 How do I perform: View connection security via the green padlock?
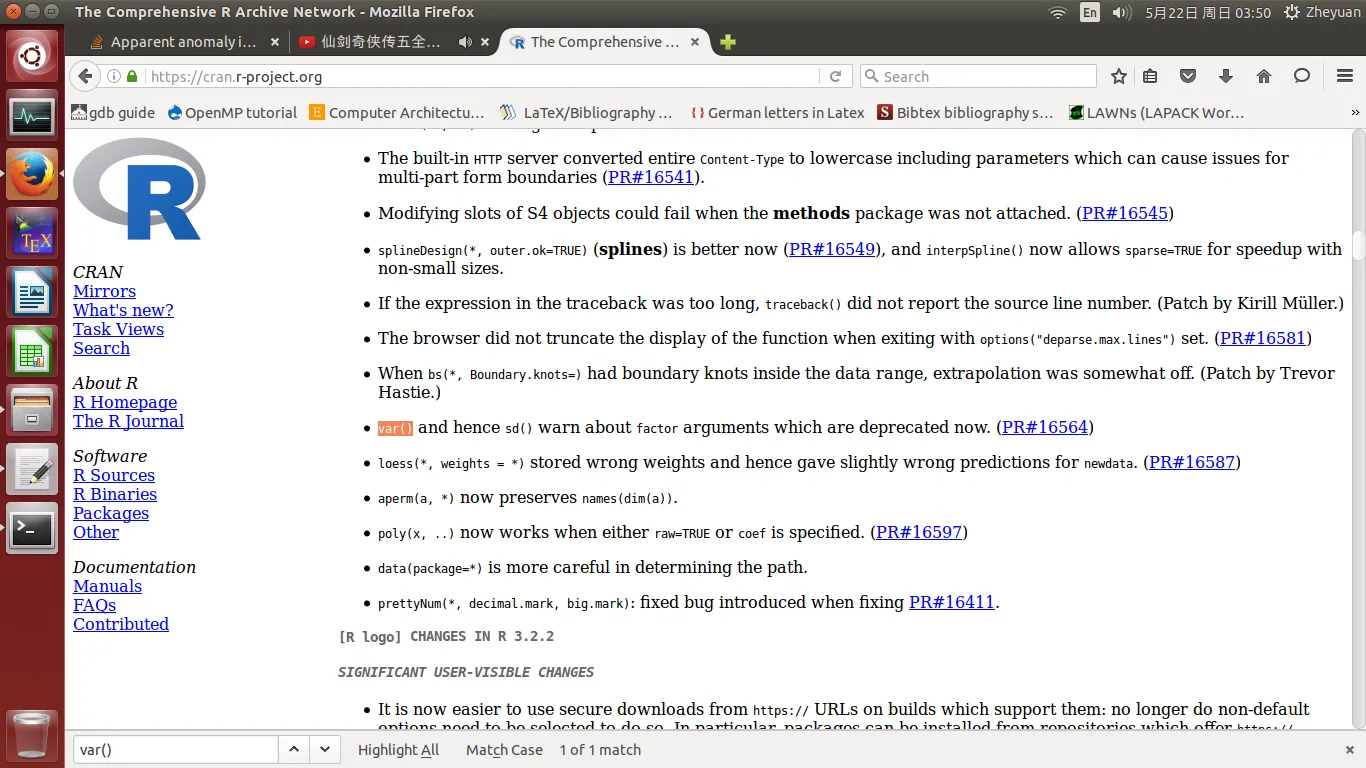click(x=131, y=76)
